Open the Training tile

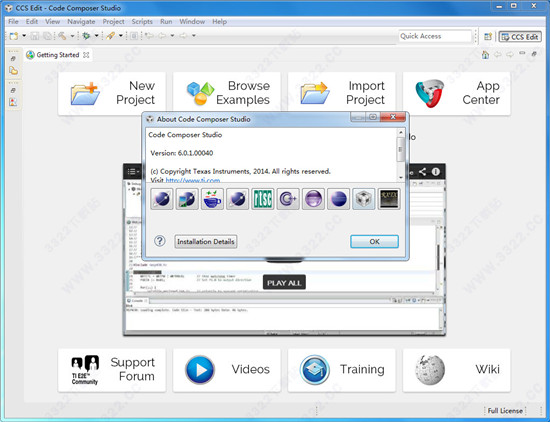click(342, 370)
